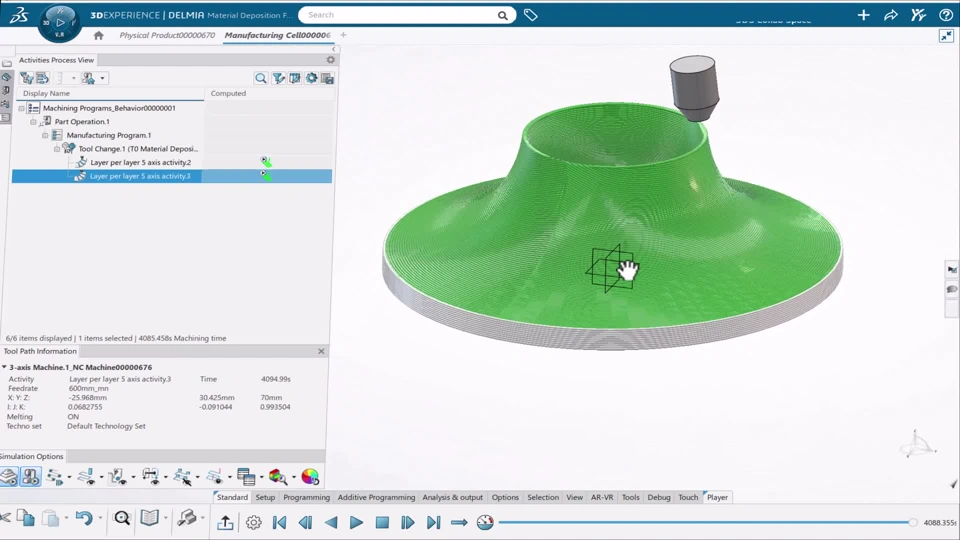Click the tag icon beside the search box
Image resolution: width=960 pixels, height=540 pixels.
[531, 15]
